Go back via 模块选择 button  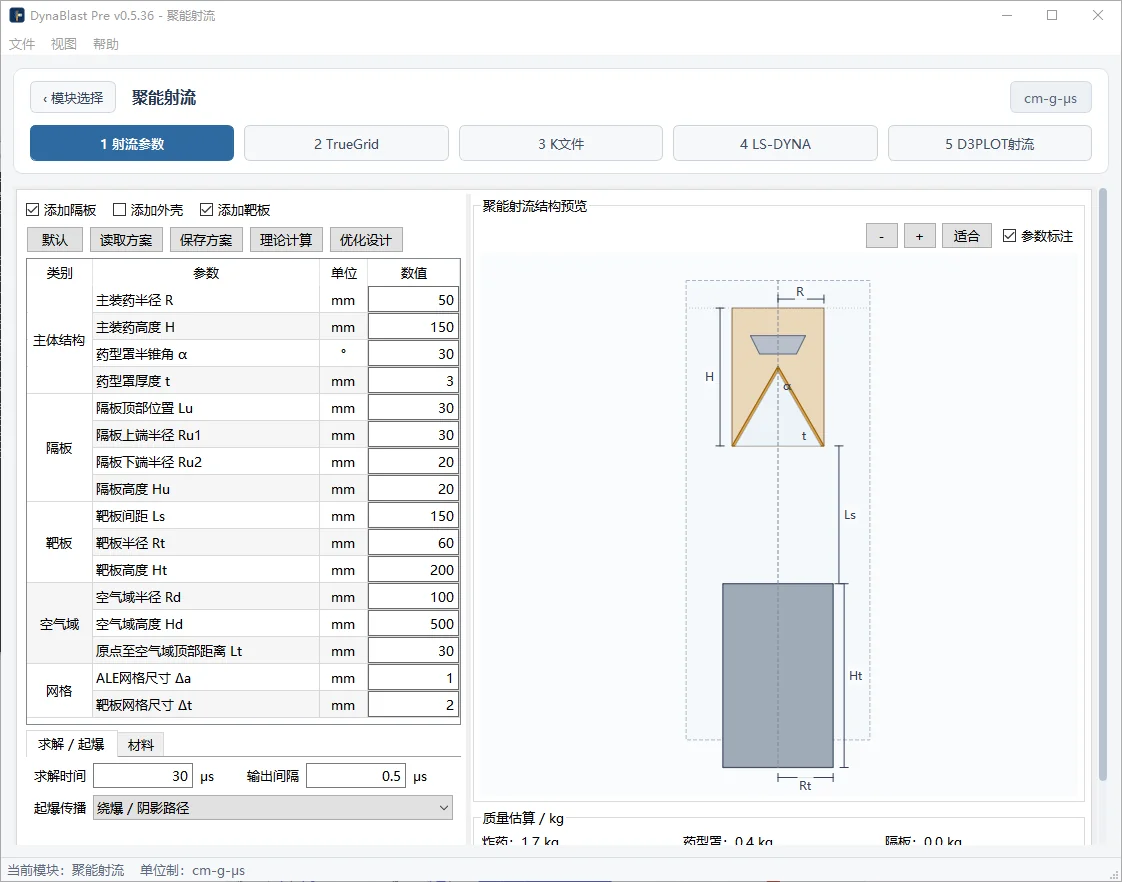coord(73,97)
